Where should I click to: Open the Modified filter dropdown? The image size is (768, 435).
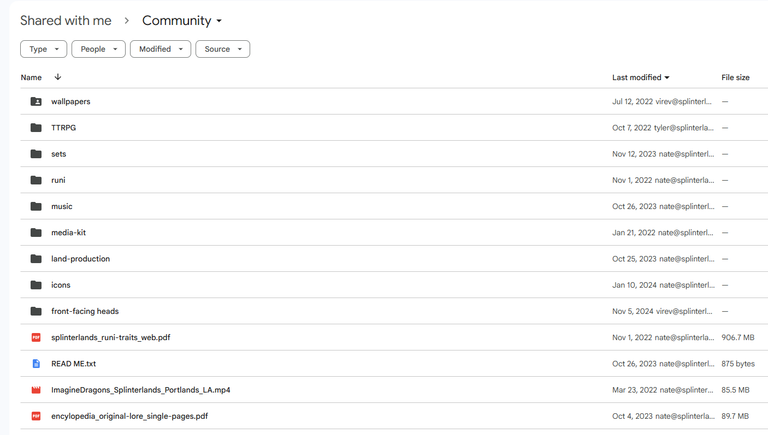pyautogui.click(x=161, y=49)
